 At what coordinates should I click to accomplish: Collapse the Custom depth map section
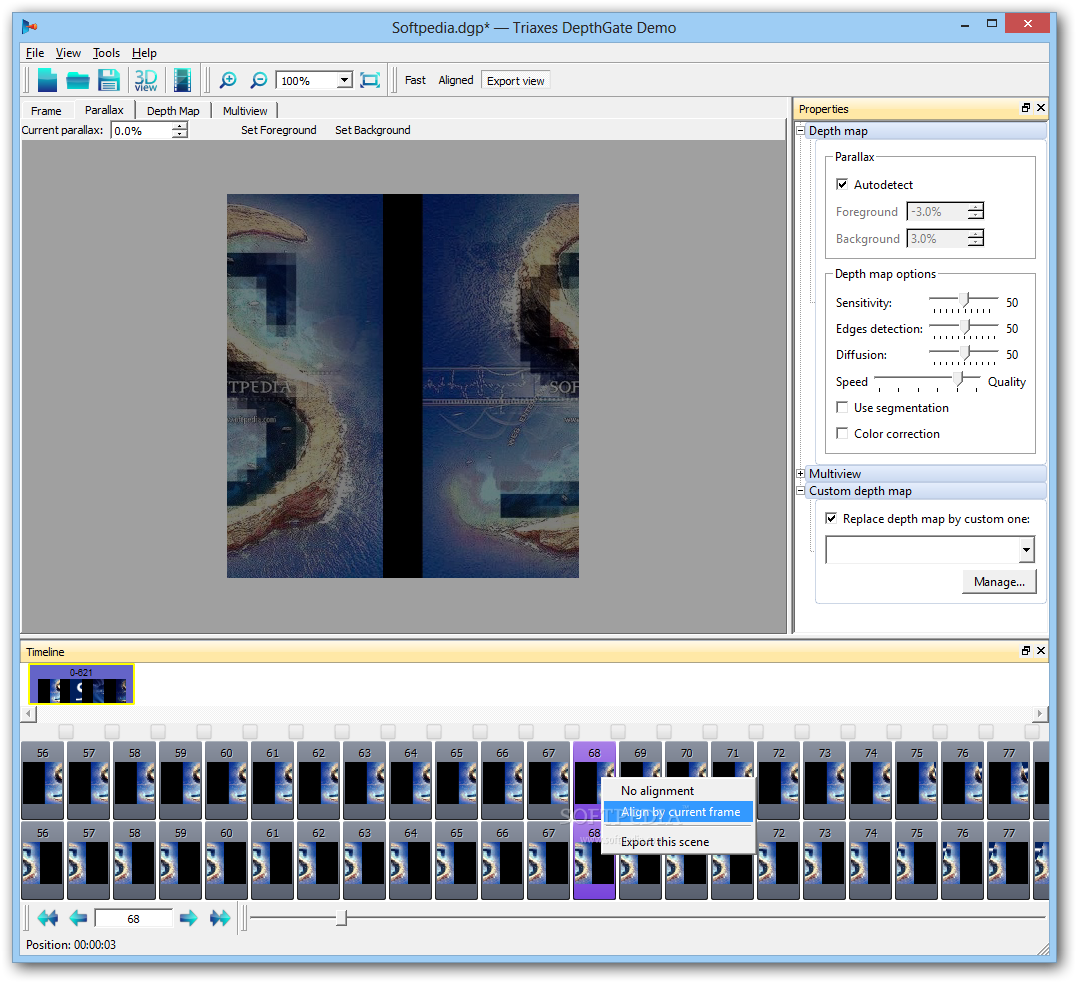click(800, 490)
